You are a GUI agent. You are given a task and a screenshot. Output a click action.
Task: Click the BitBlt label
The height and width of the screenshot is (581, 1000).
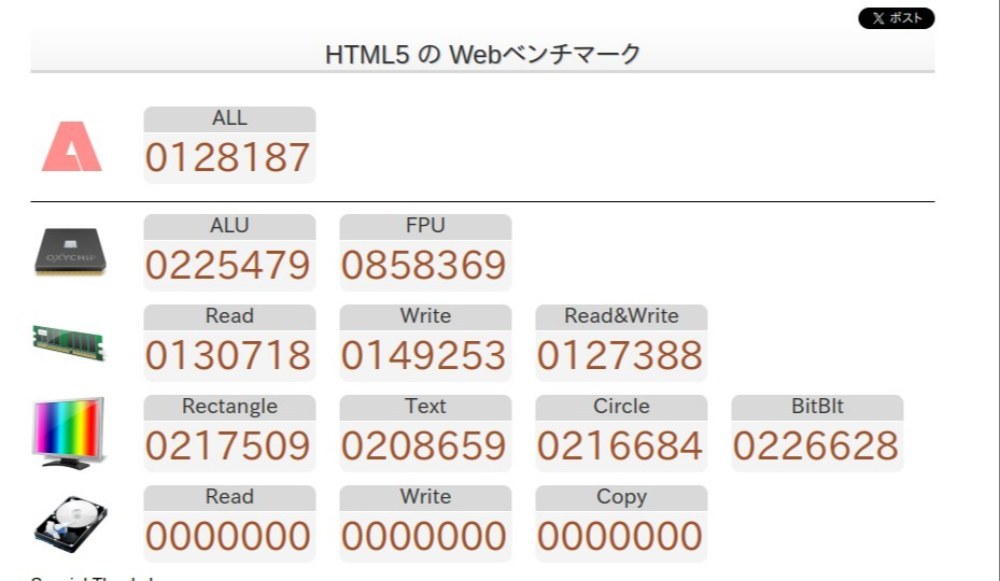point(817,407)
